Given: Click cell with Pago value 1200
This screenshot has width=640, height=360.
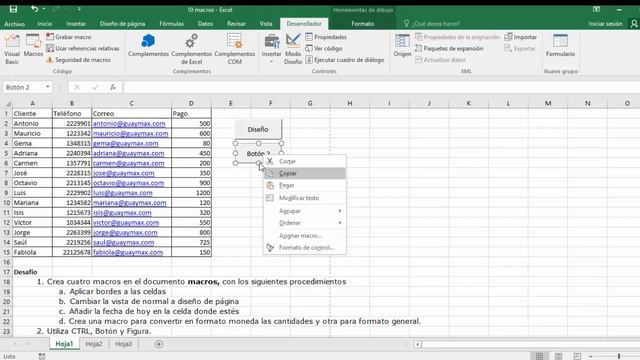Looking at the screenshot, I should (191, 193).
